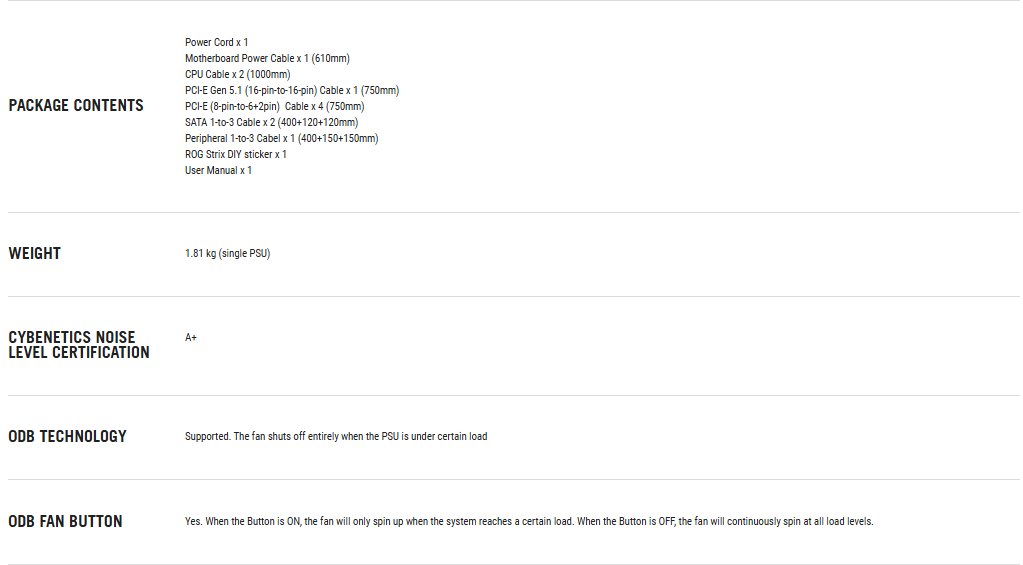The height and width of the screenshot is (565, 1023).
Task: Click the word 'Yes' in ODB Fan Button row
Action: [x=193, y=522]
